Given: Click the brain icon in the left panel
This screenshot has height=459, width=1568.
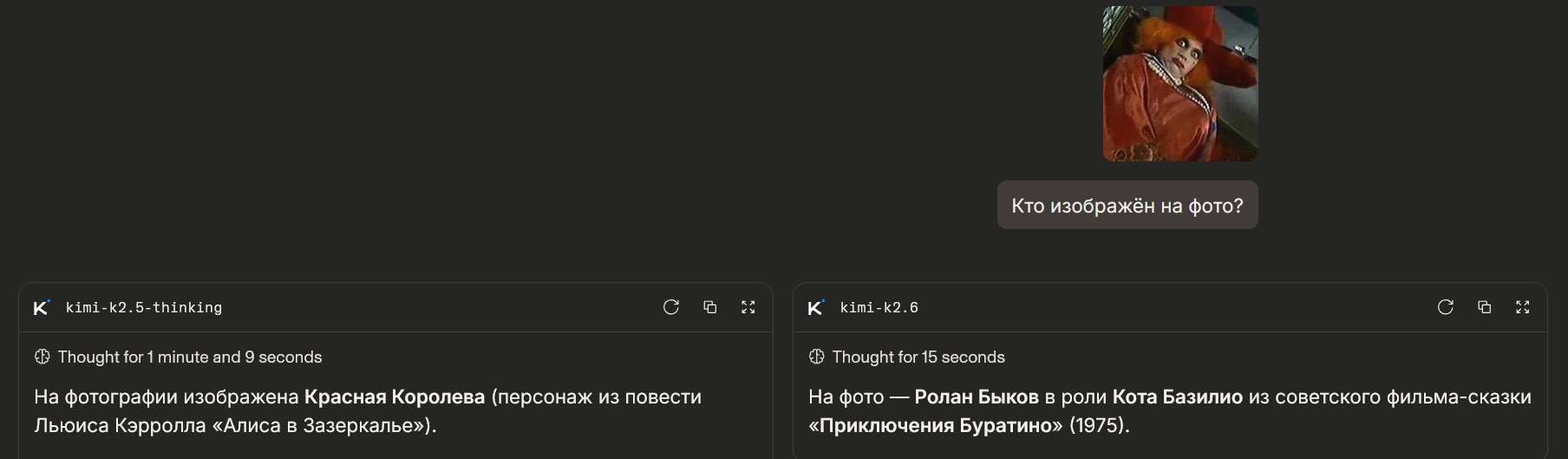Looking at the screenshot, I should pos(42,357).
